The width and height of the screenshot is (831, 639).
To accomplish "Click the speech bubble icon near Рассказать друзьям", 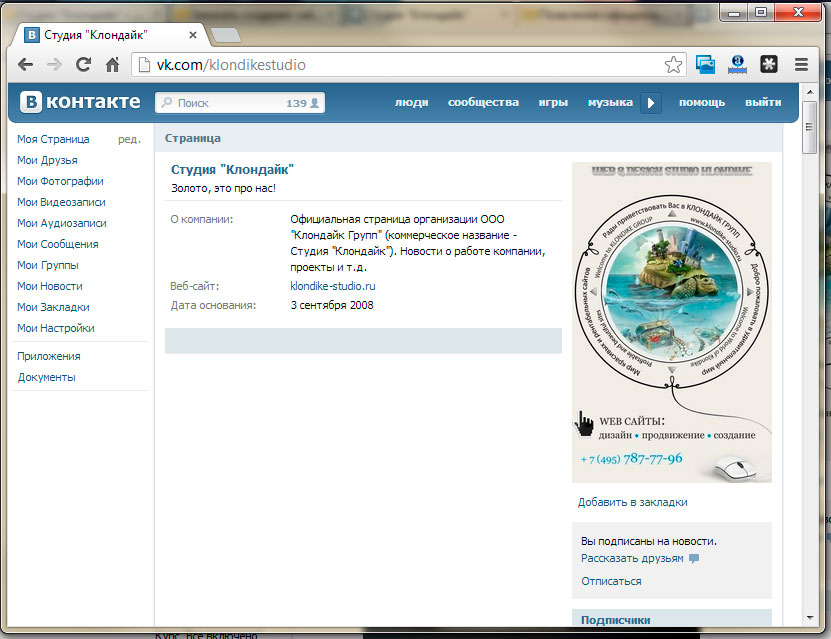I will (694, 558).
